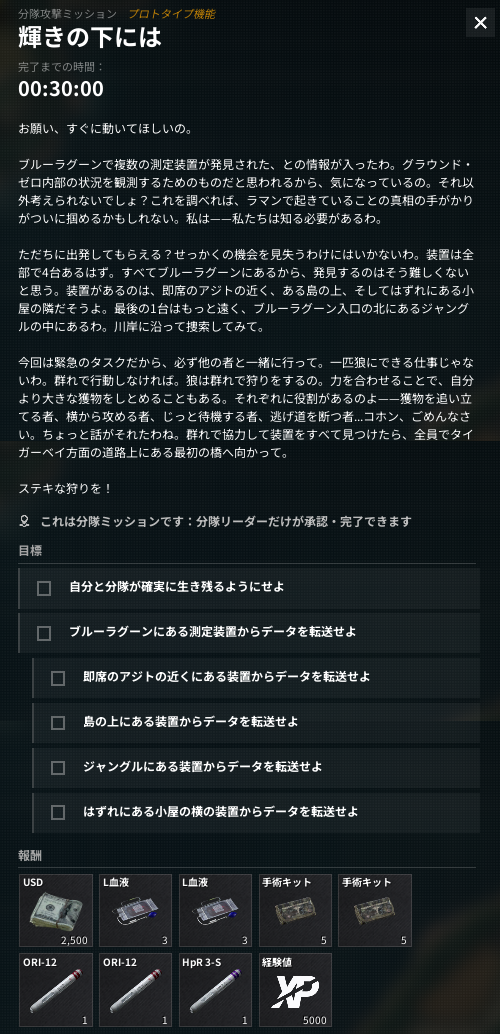Select the first ORI-12 injector reward
Screen dimensions: 500x1034
[55, 990]
